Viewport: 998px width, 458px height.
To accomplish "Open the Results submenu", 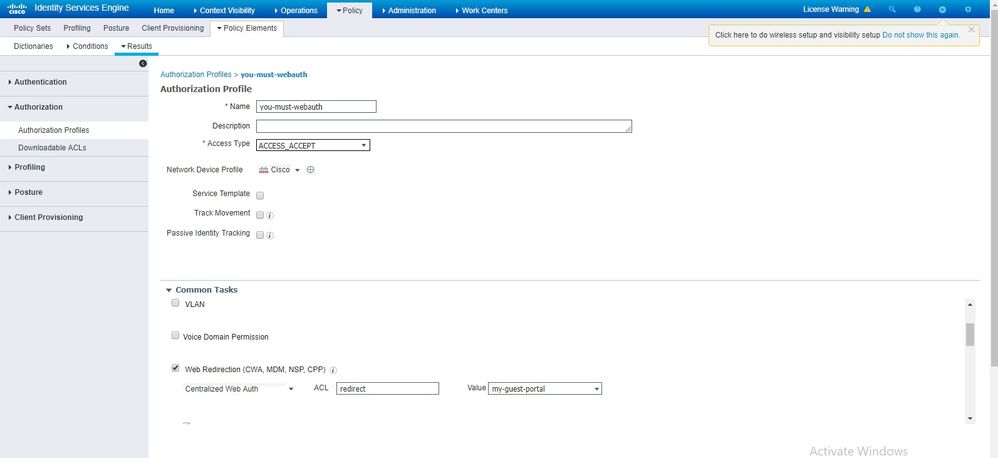I will click(x=136, y=46).
